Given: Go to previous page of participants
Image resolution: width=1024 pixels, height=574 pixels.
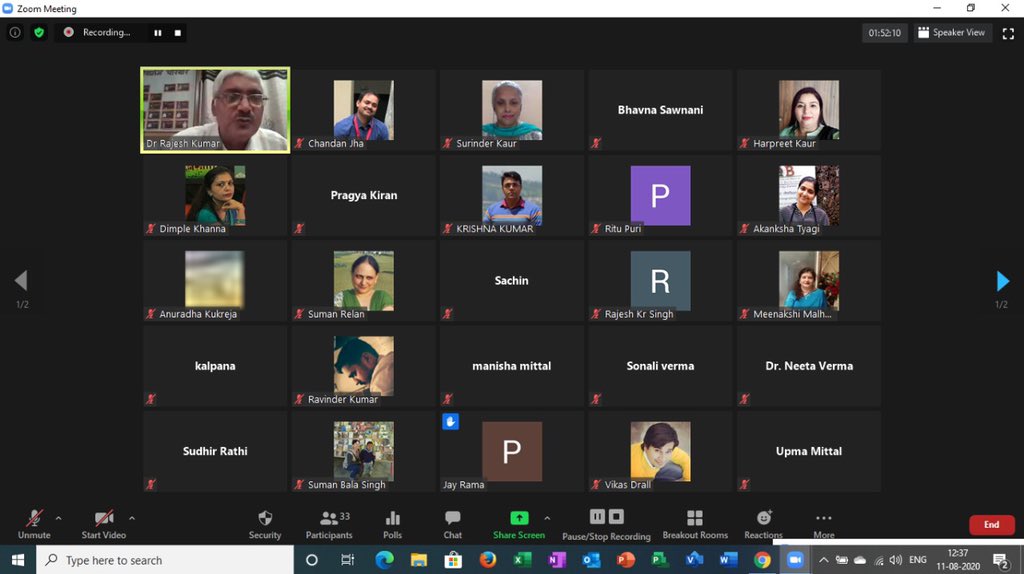Looking at the screenshot, I should (x=21, y=281).
